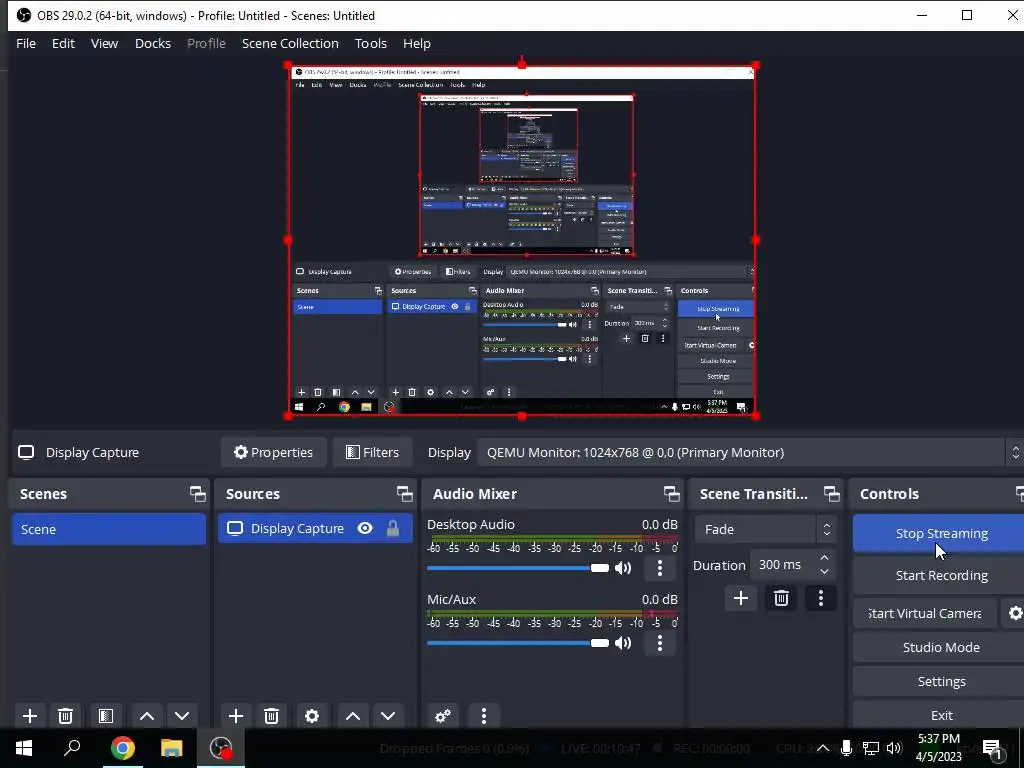1024x768 pixels.
Task: Toggle Display Capture lock icon
Action: [392, 528]
